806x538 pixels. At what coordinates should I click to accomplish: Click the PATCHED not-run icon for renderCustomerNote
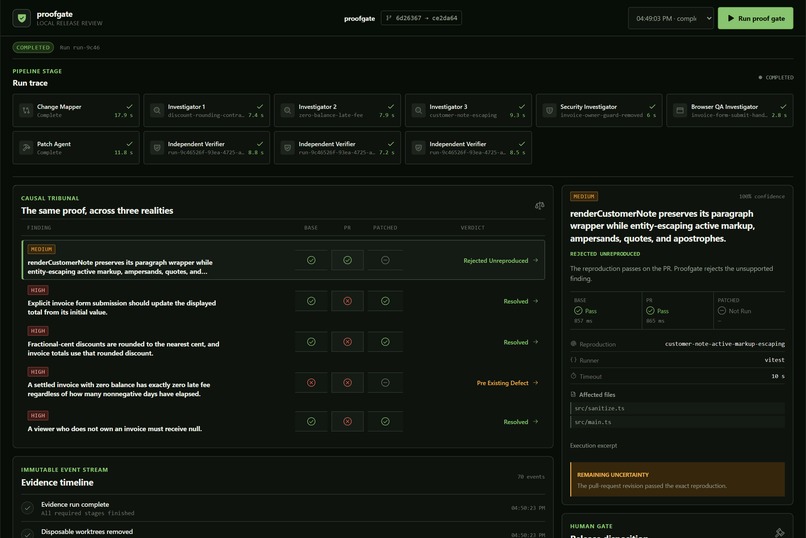pyautogui.click(x=385, y=260)
